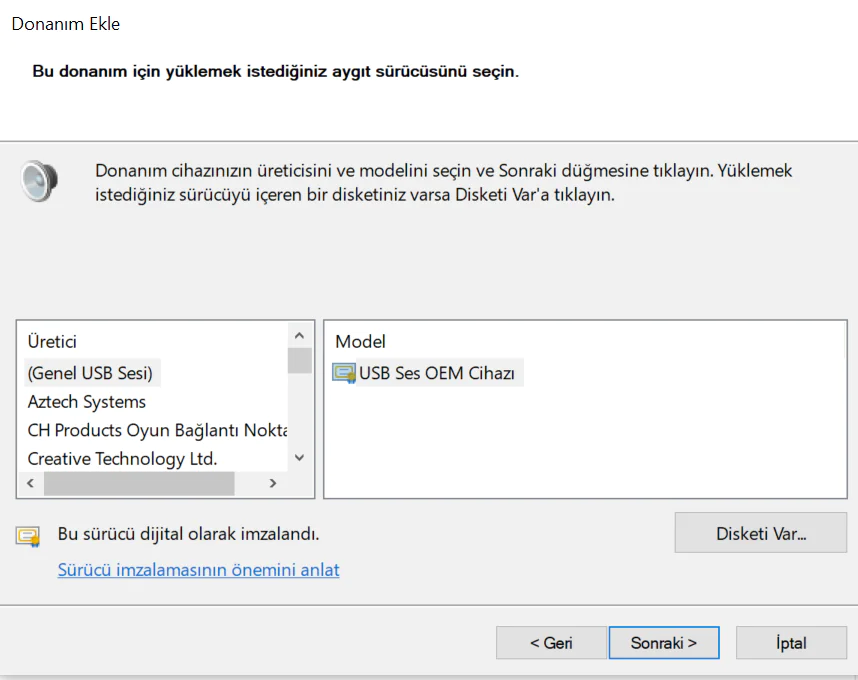The image size is (858, 680).
Task: Go back with the Geri button
Action: pyautogui.click(x=551, y=643)
